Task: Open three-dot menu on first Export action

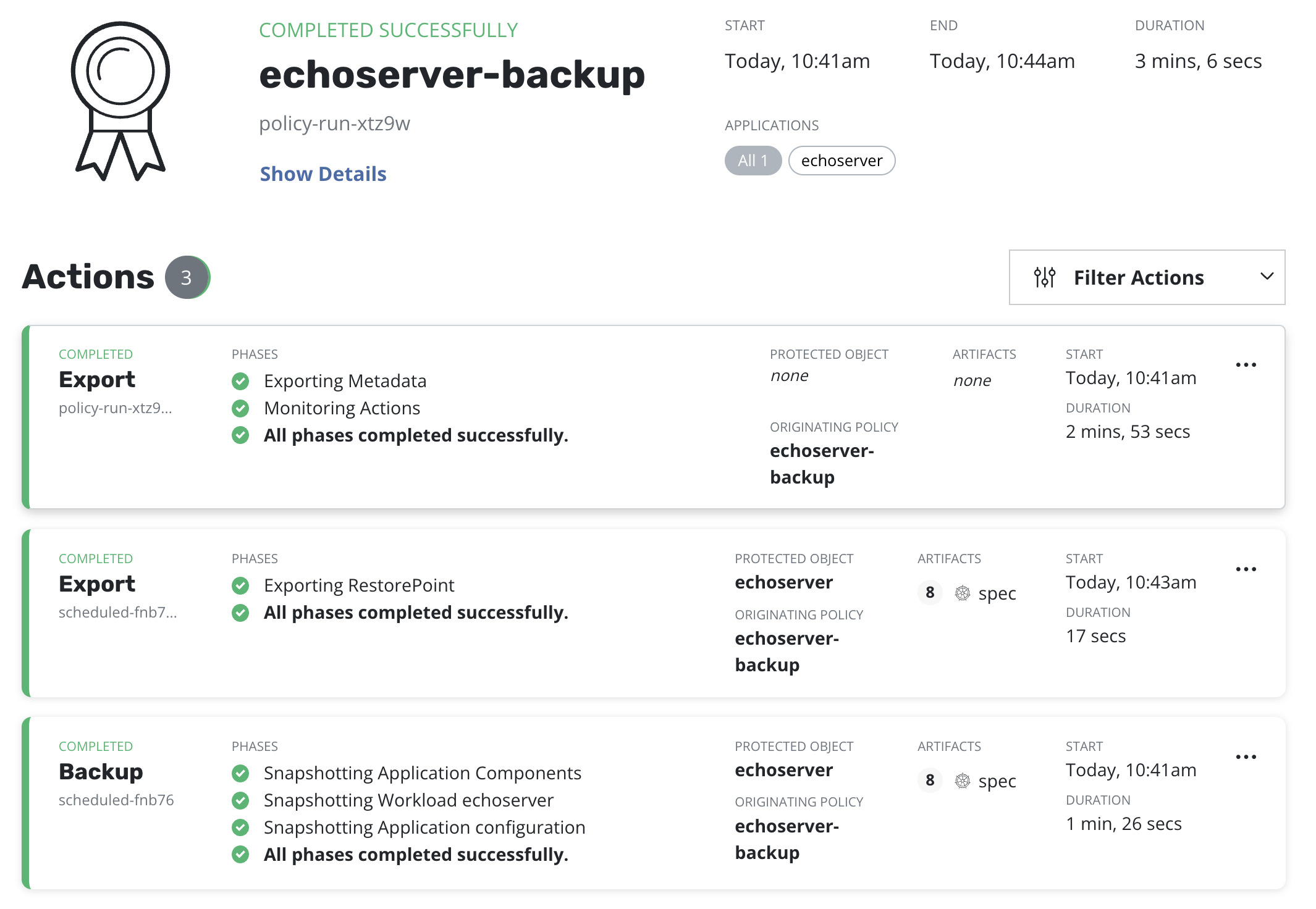Action: (x=1246, y=365)
